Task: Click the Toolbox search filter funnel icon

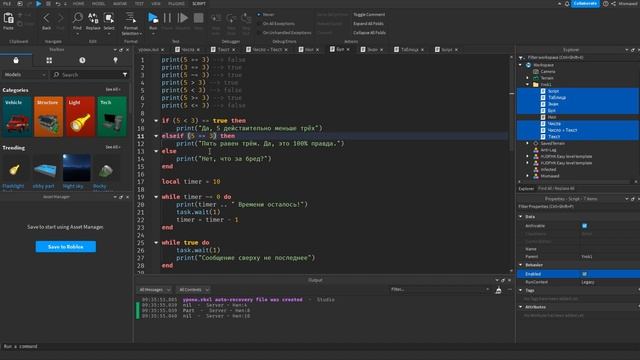Action: pos(125,75)
